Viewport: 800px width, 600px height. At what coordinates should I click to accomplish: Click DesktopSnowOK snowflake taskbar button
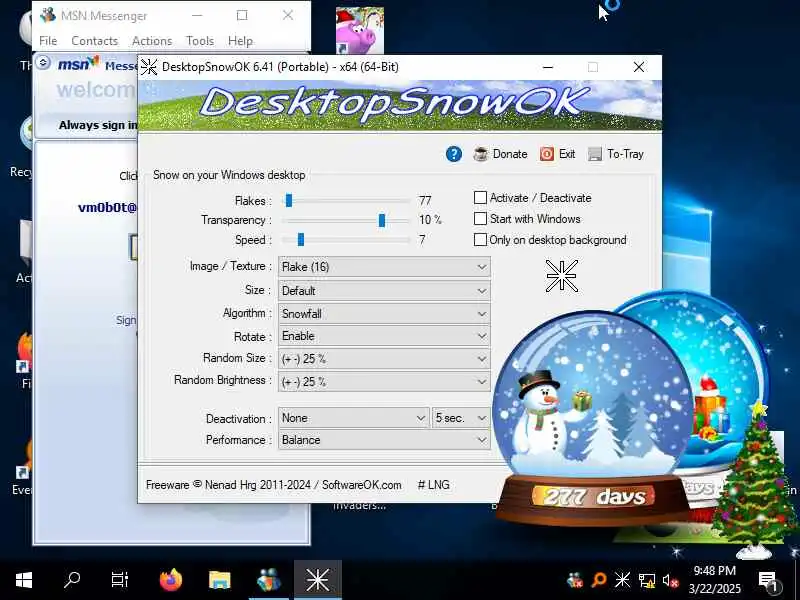317,580
